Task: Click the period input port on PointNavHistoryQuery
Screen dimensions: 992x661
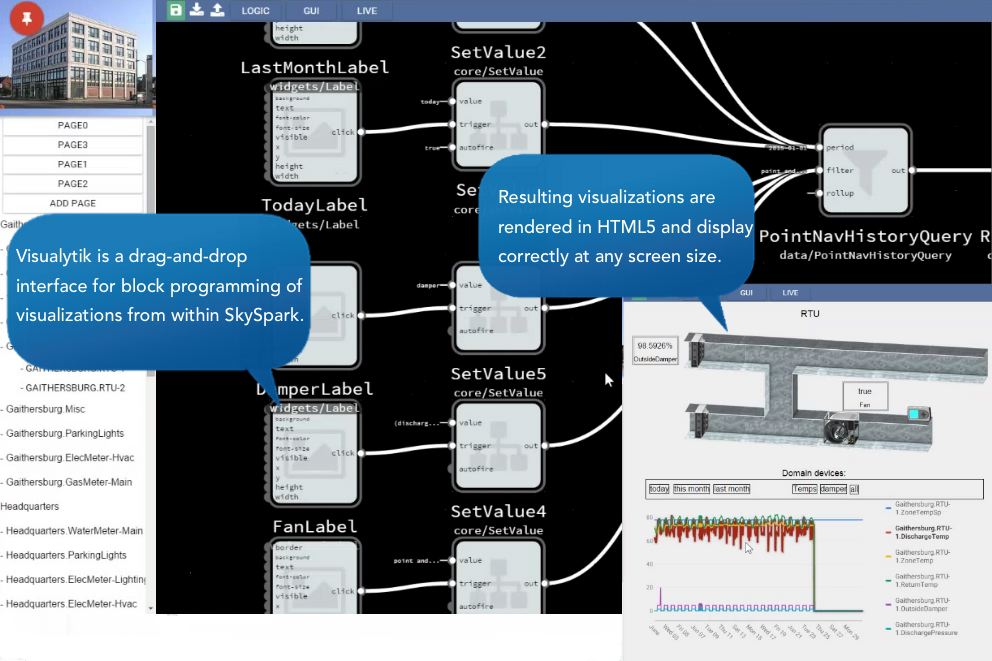Action: coord(820,147)
